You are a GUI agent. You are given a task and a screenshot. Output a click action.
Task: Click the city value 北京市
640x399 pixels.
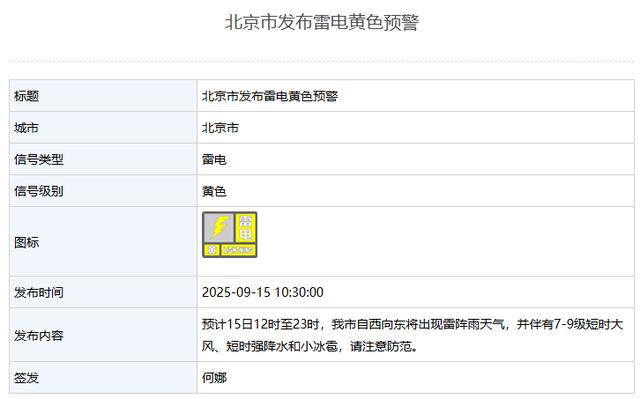(220, 128)
